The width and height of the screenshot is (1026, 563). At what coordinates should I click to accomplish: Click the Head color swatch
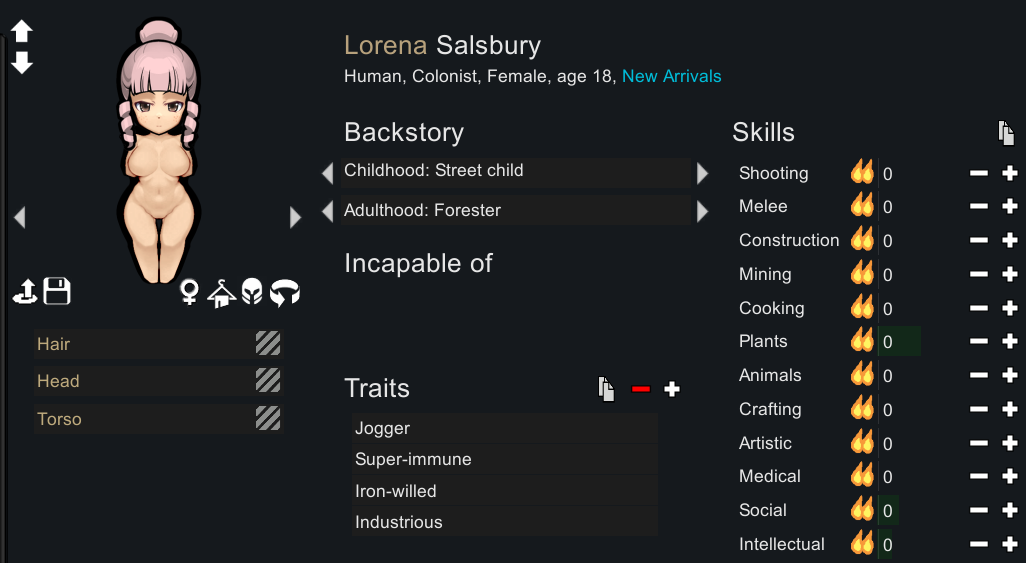(x=268, y=381)
